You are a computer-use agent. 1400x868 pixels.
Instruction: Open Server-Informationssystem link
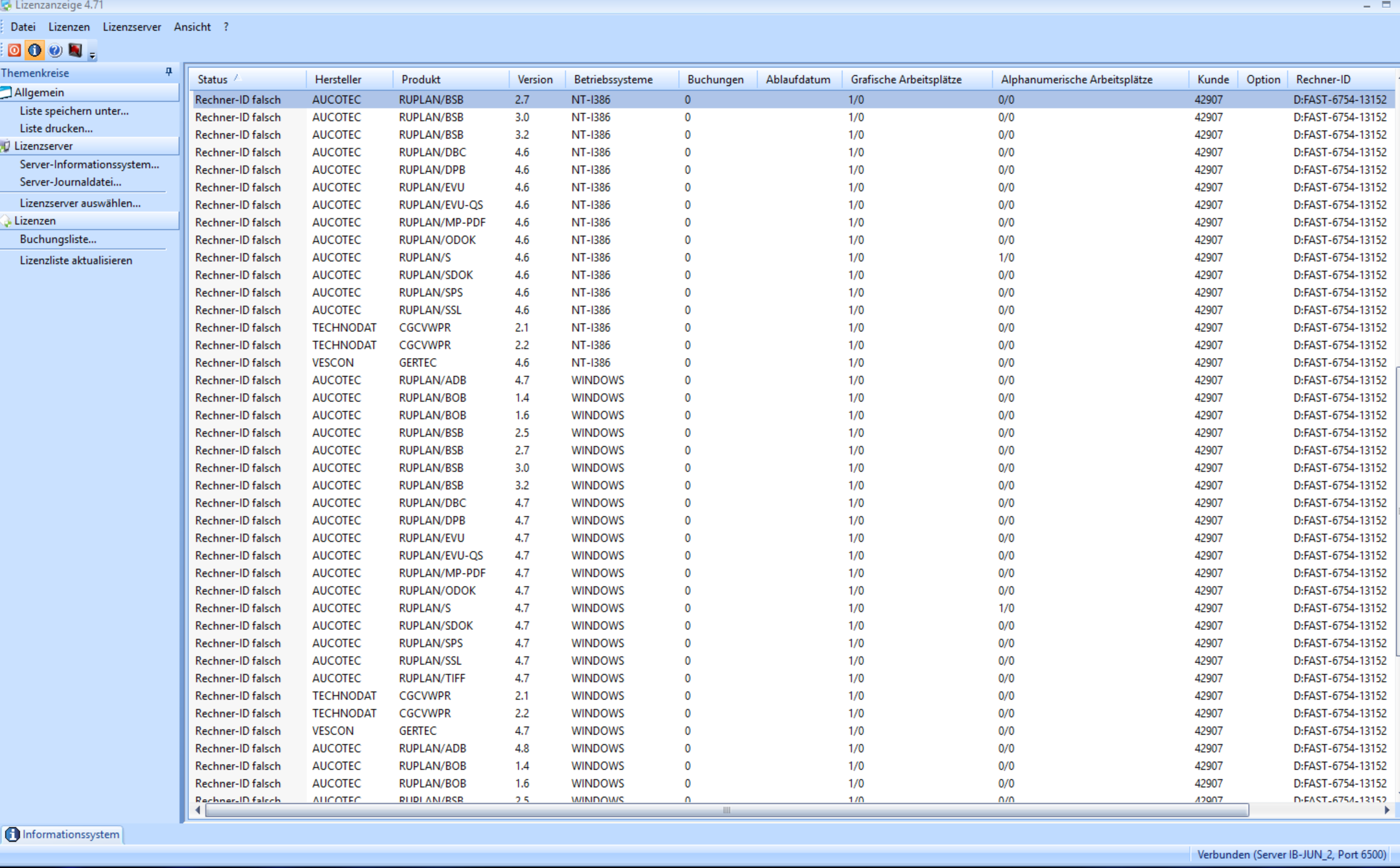[89, 164]
